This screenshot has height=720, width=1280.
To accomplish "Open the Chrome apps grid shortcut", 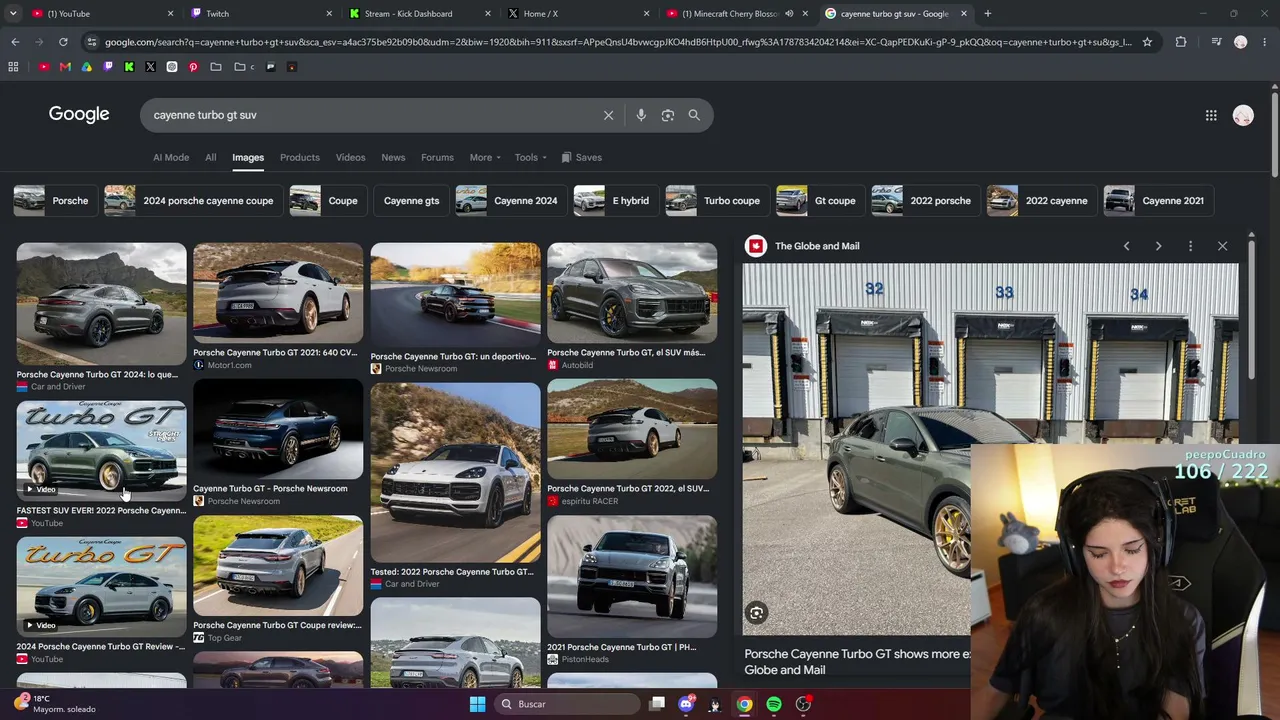I will 13,67.
